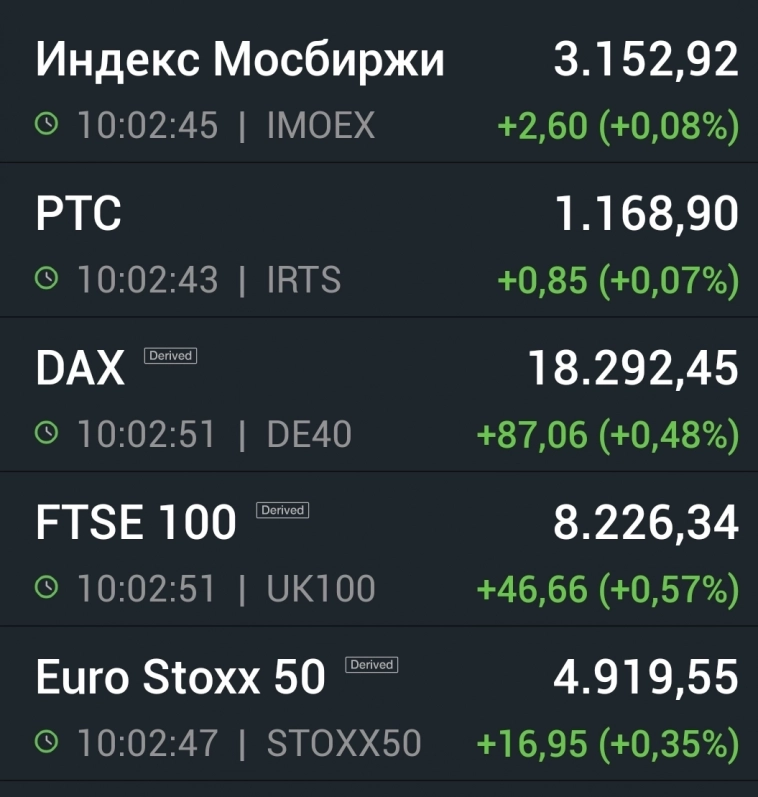
Task: Click the IRTS ticker symbol
Action: 304,280
